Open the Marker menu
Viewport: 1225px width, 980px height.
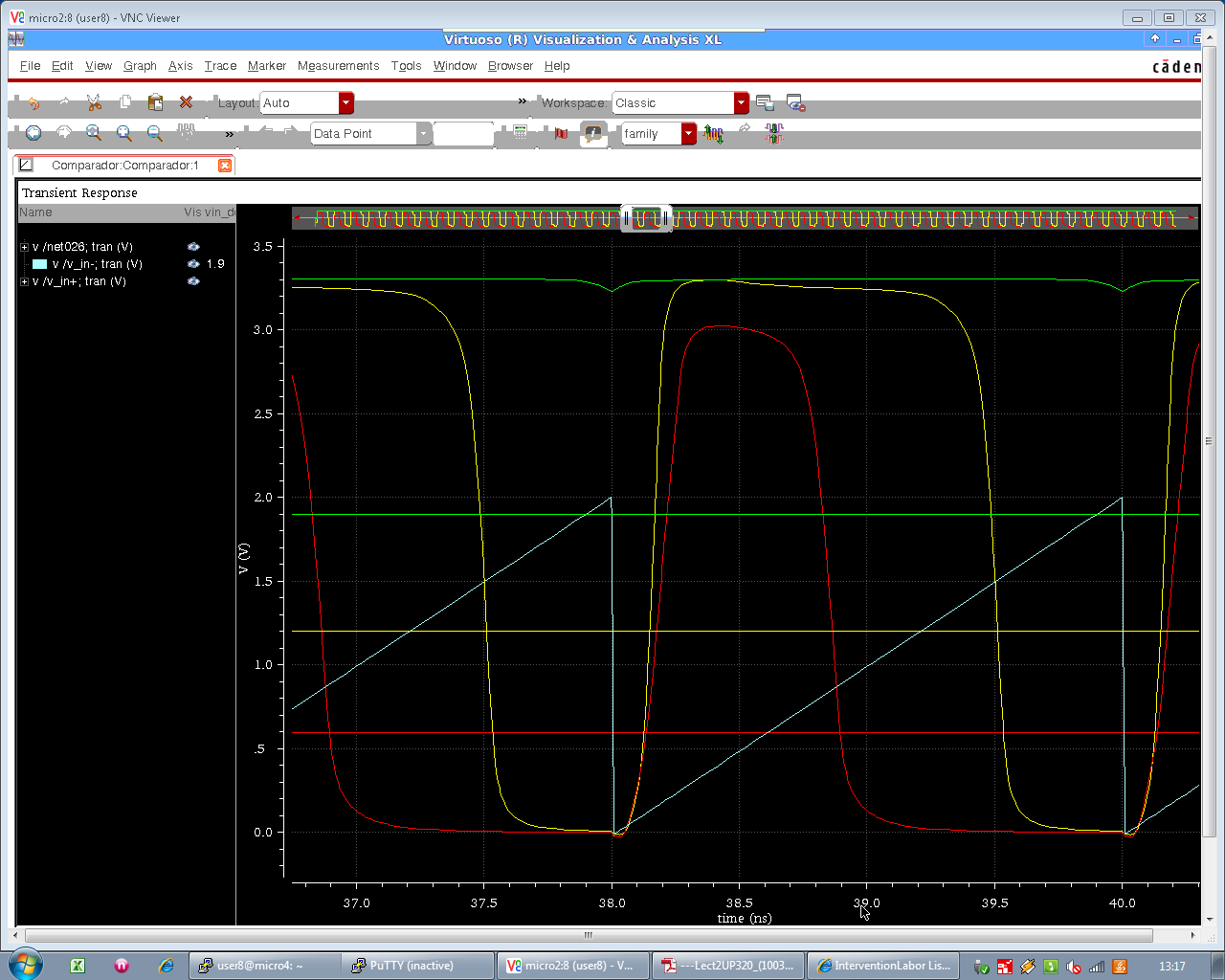(x=266, y=65)
